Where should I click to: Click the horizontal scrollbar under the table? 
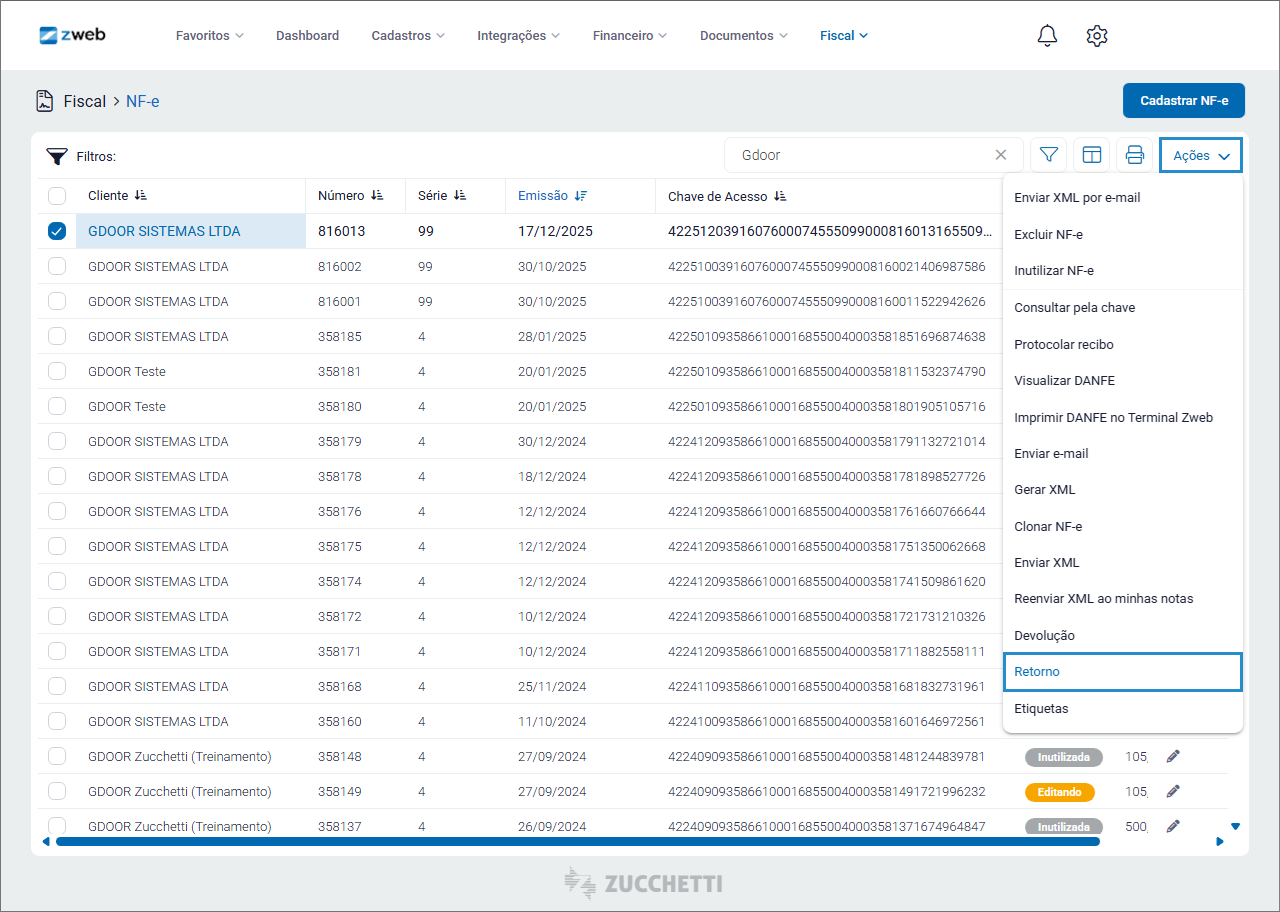click(x=577, y=842)
